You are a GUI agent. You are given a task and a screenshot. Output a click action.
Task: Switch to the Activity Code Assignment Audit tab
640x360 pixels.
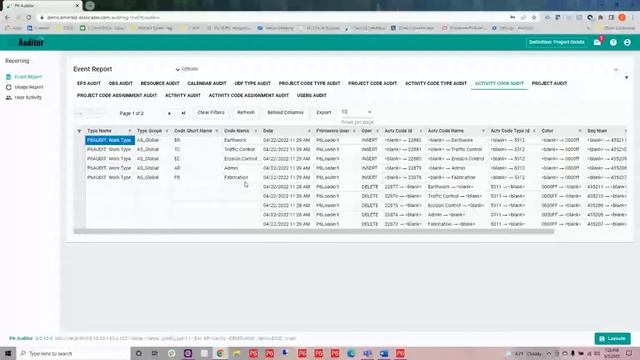tap(249, 96)
